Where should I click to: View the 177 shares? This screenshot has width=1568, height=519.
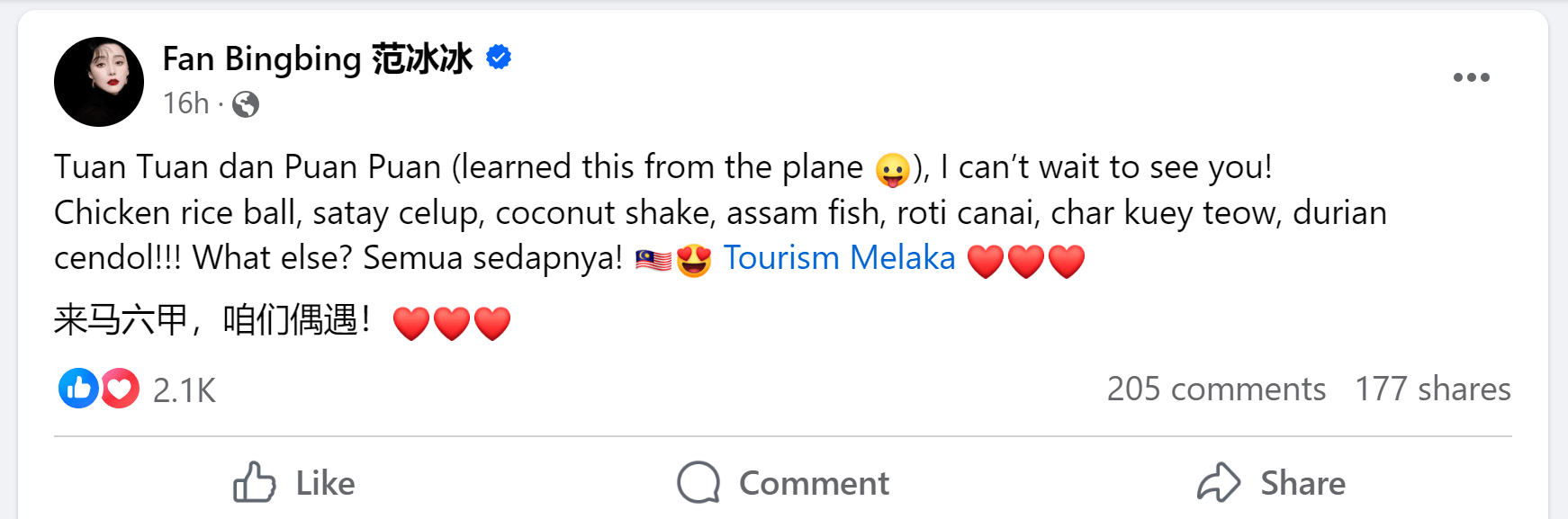(x=1432, y=389)
